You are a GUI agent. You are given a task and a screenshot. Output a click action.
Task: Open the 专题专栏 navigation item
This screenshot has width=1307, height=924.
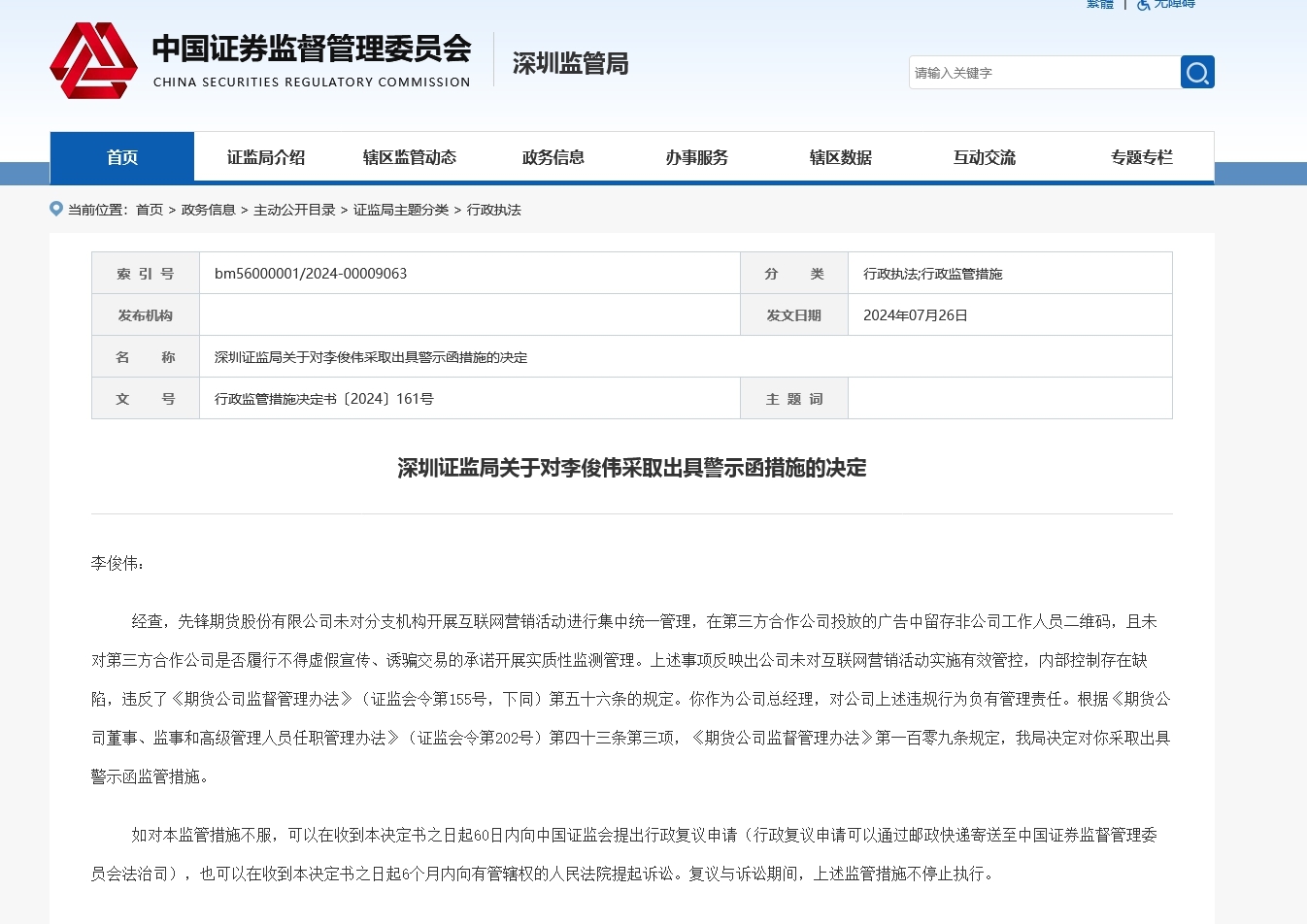1142,157
